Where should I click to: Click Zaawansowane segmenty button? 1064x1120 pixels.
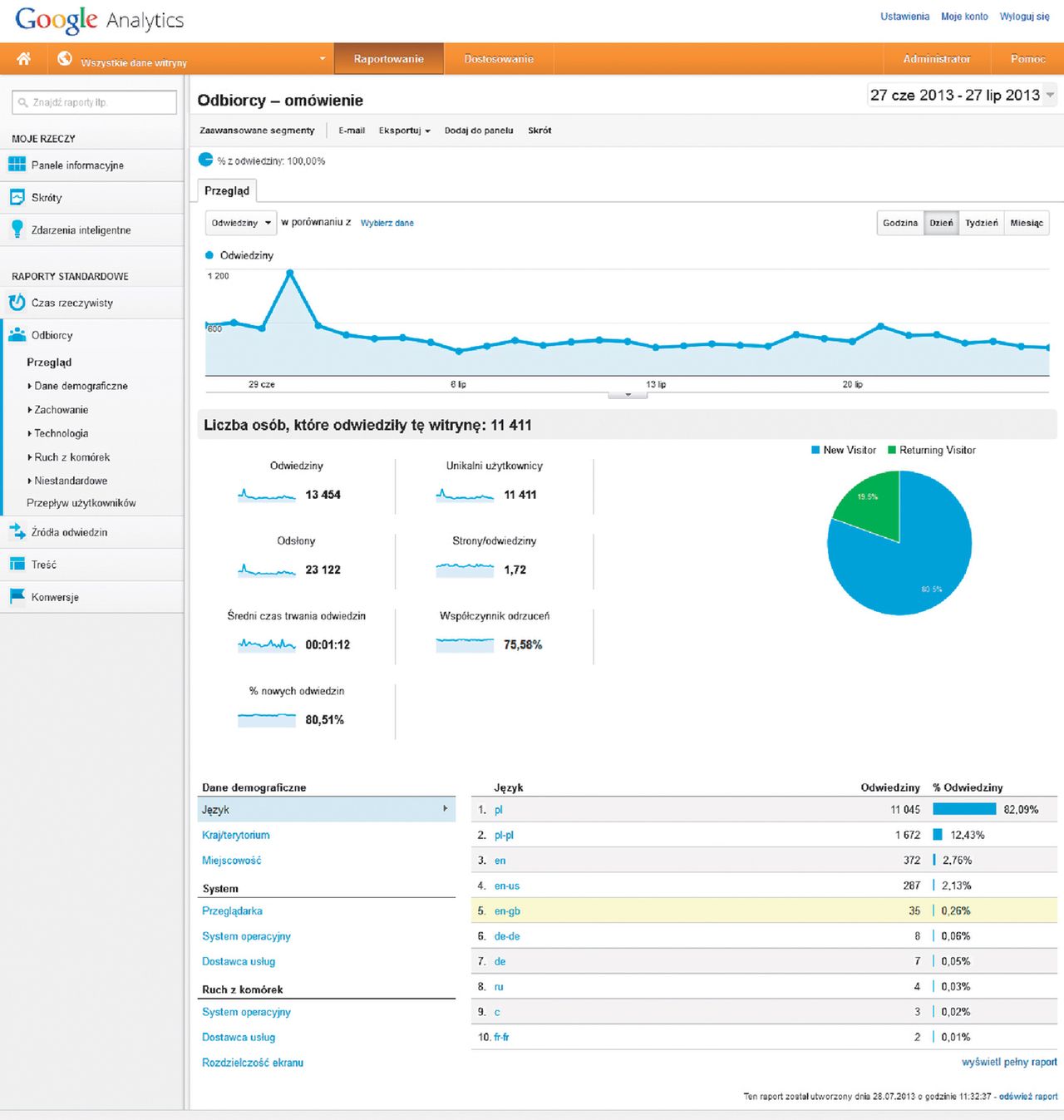257,131
